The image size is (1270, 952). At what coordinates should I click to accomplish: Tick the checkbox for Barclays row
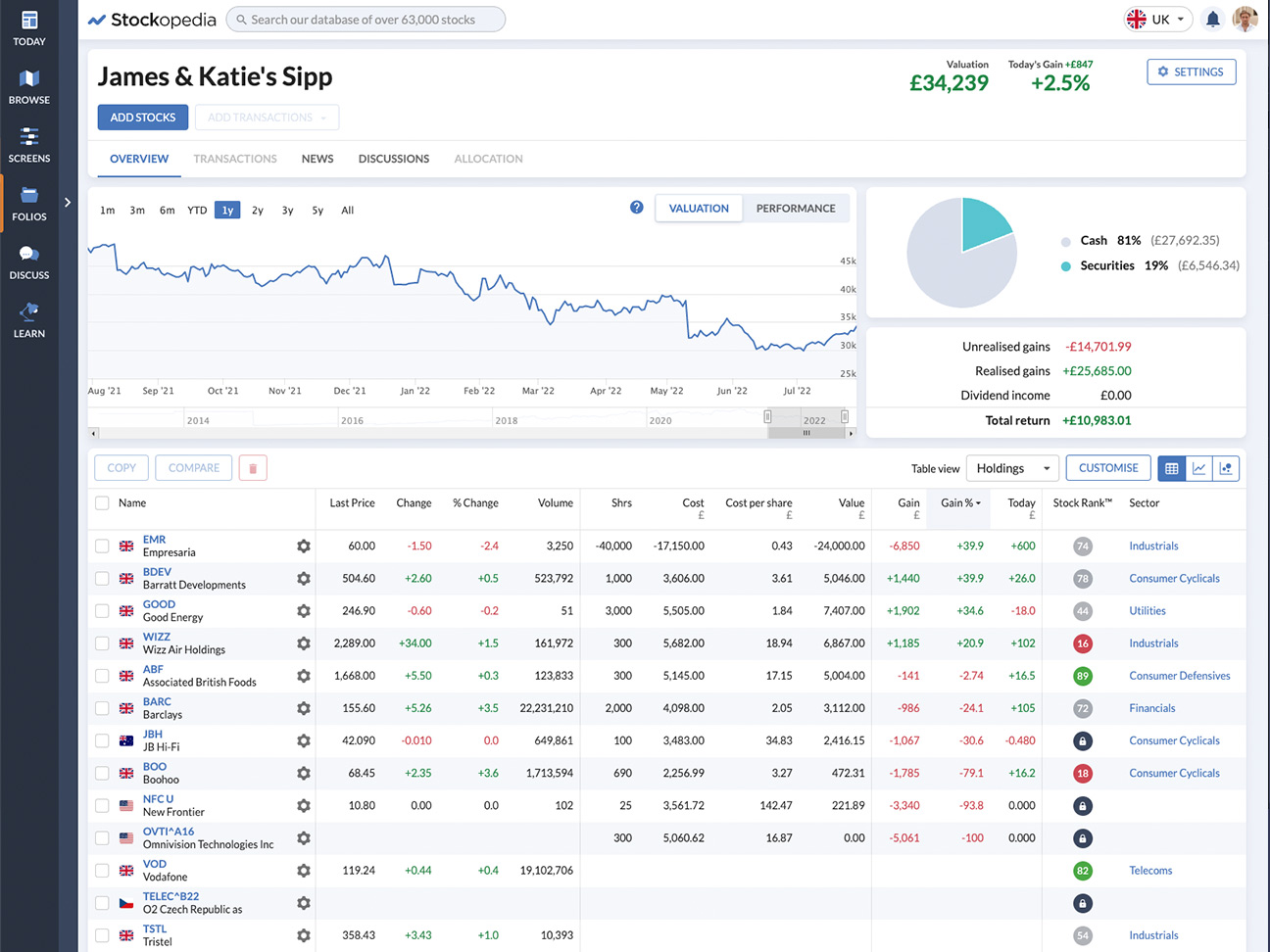tap(102, 708)
